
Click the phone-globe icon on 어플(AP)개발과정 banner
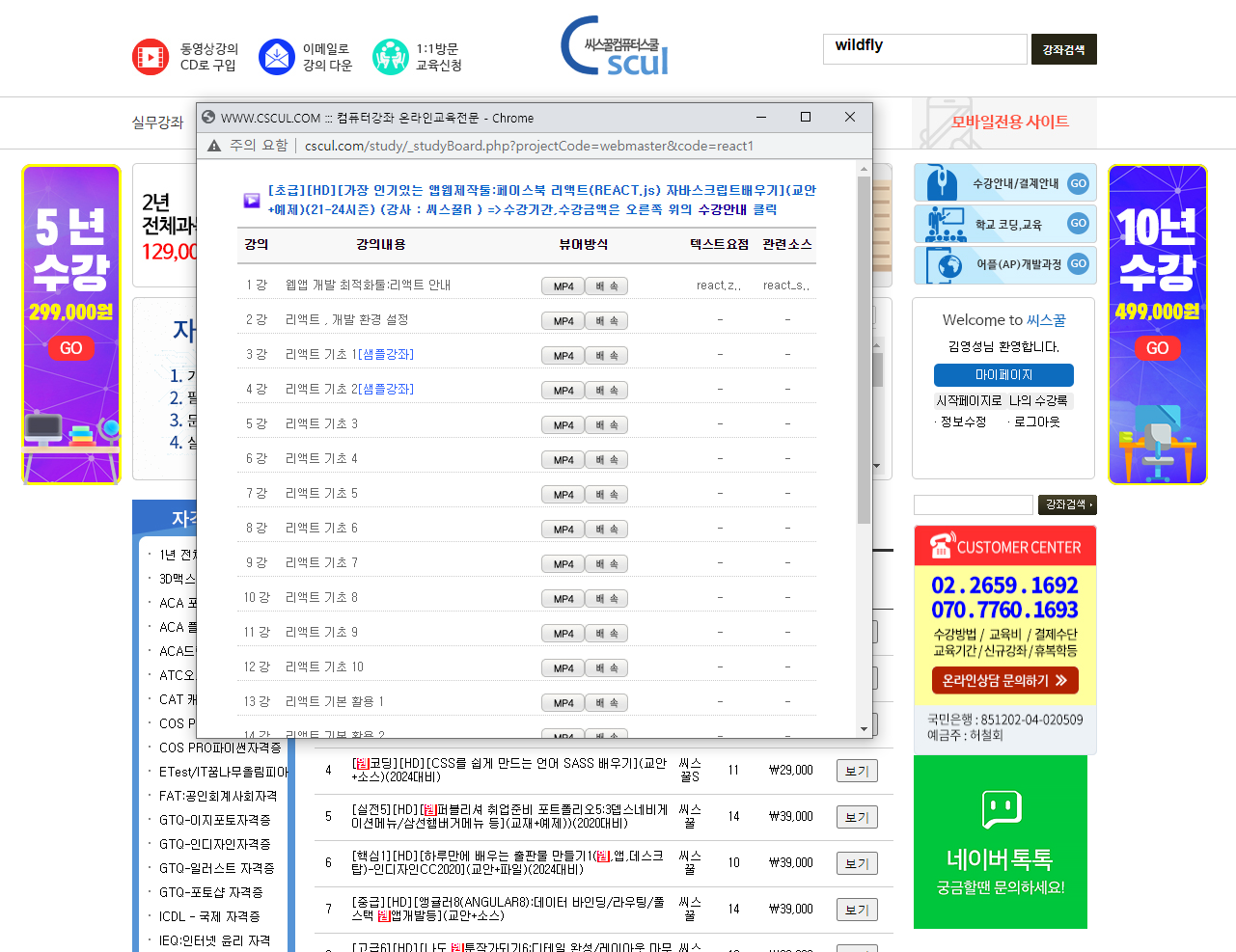pos(944,264)
